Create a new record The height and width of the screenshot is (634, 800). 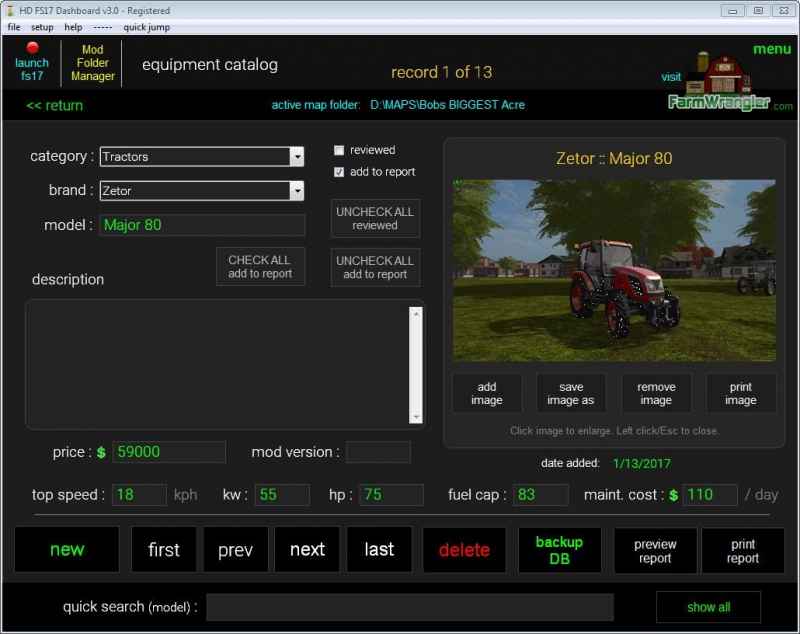pyautogui.click(x=67, y=549)
